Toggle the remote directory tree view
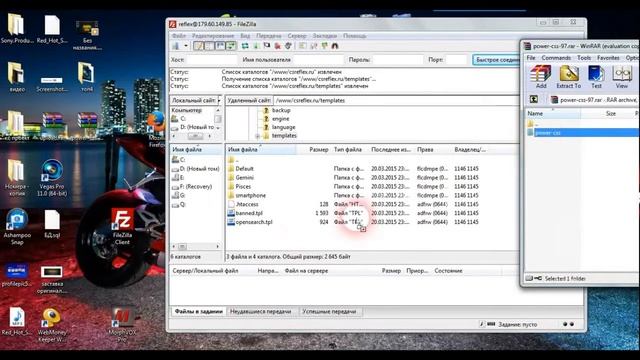 click(x=220, y=46)
